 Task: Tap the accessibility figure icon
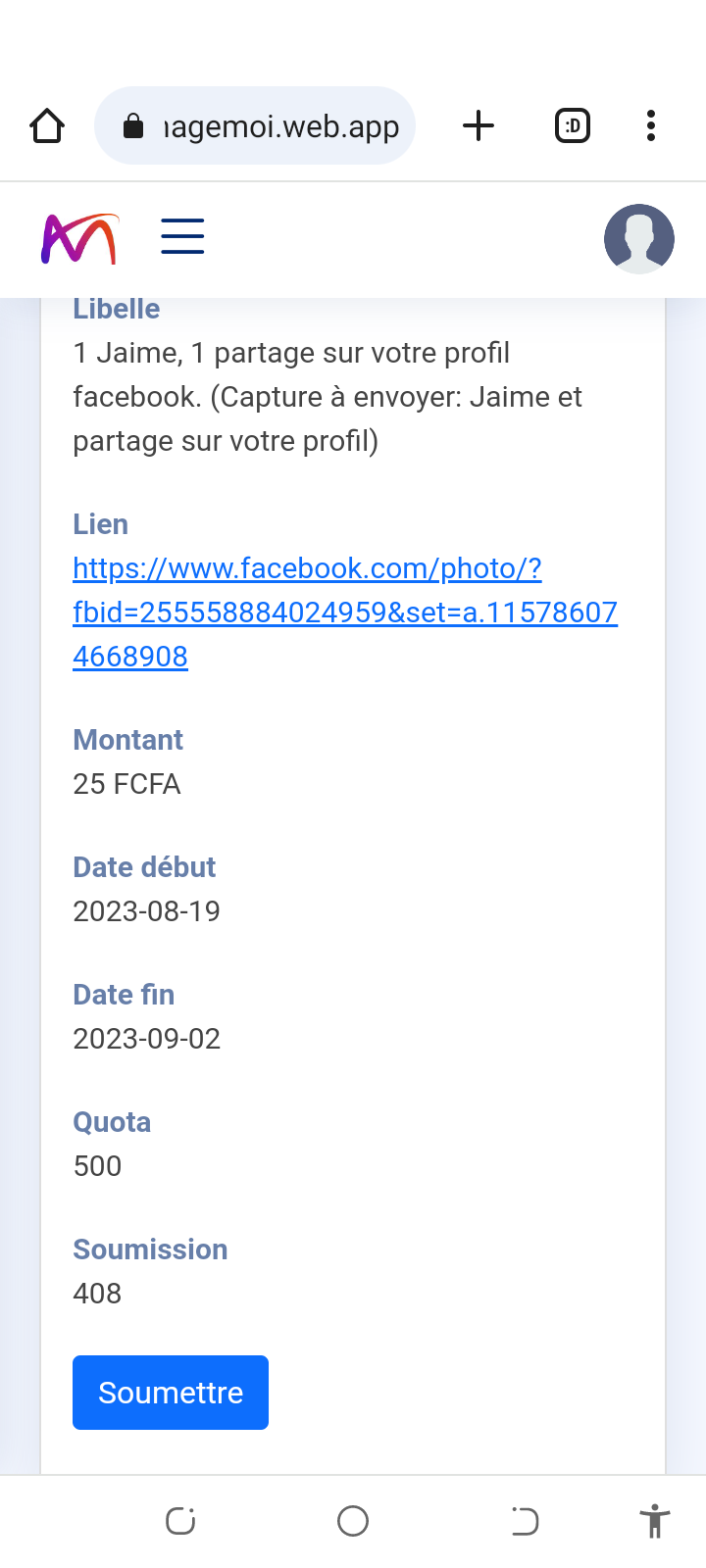tap(654, 1521)
